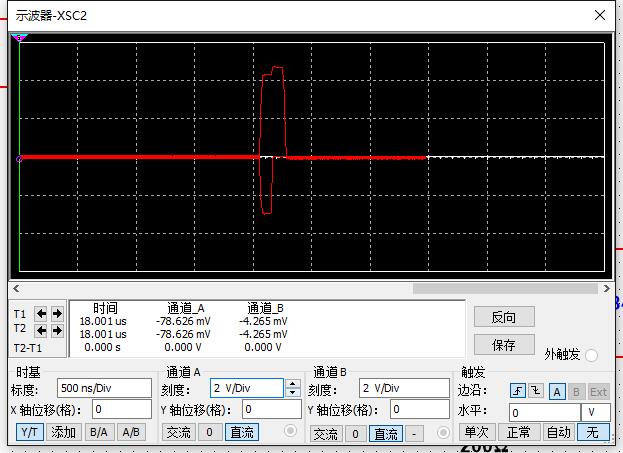
Task: Enable the 外触发 external trigger radio
Action: (x=591, y=355)
